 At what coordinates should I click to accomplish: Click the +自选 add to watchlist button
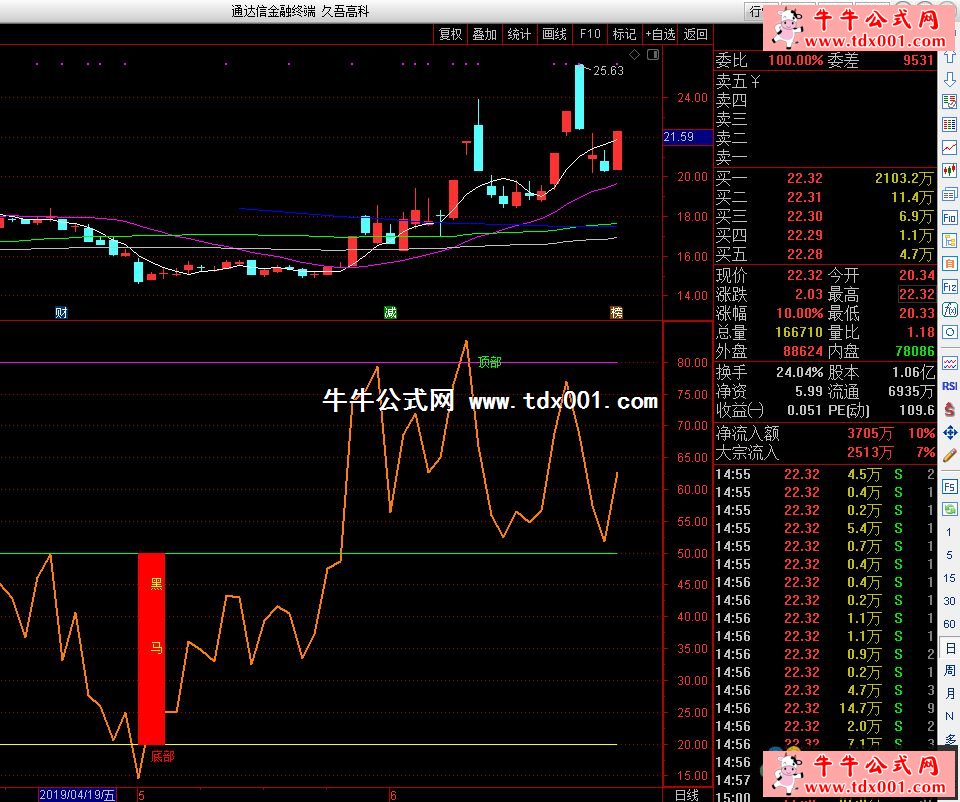point(661,34)
